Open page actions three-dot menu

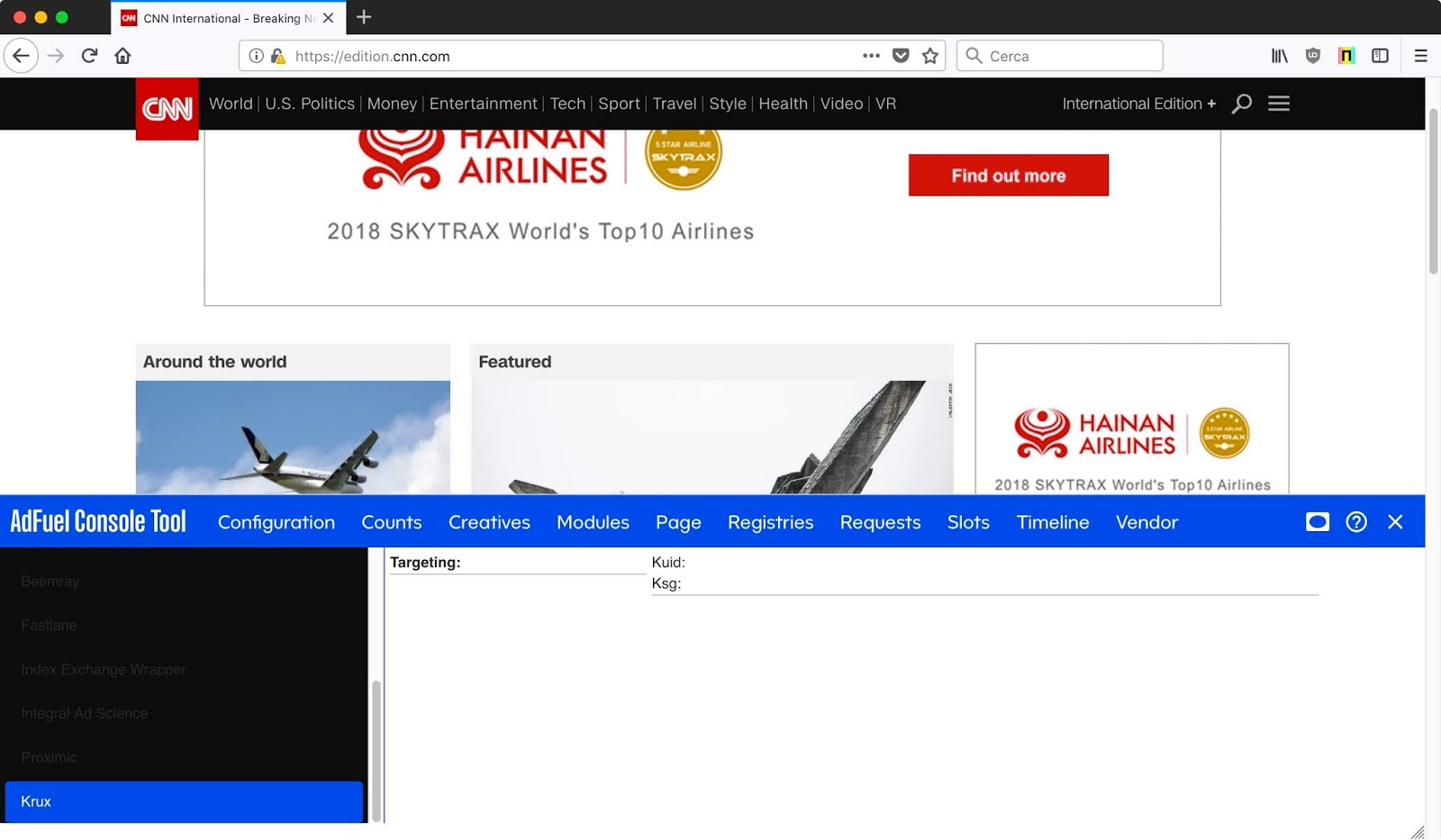(871, 56)
